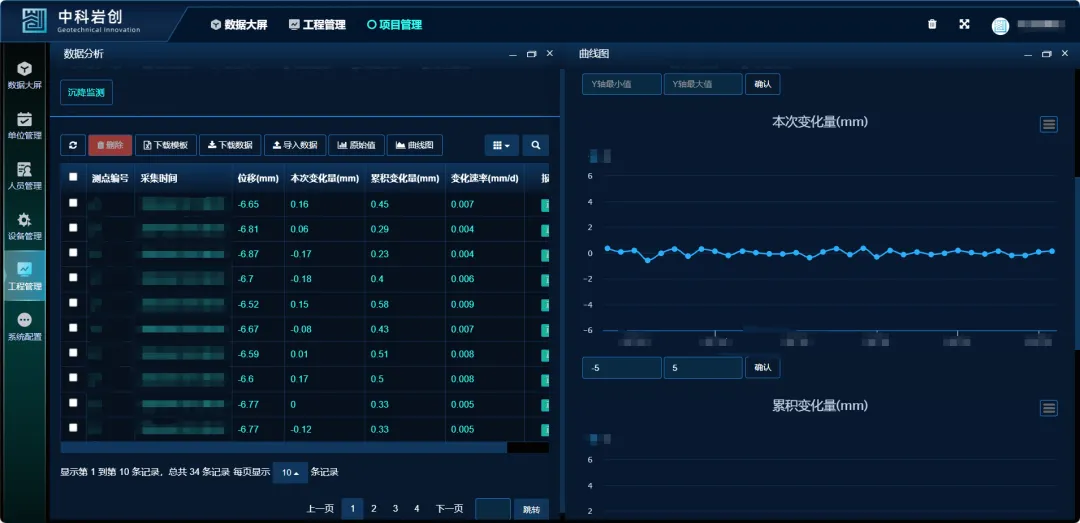1080x523 pixels.
Task: Click the 本次变化量(mm) column header
Action: pyautogui.click(x=324, y=178)
